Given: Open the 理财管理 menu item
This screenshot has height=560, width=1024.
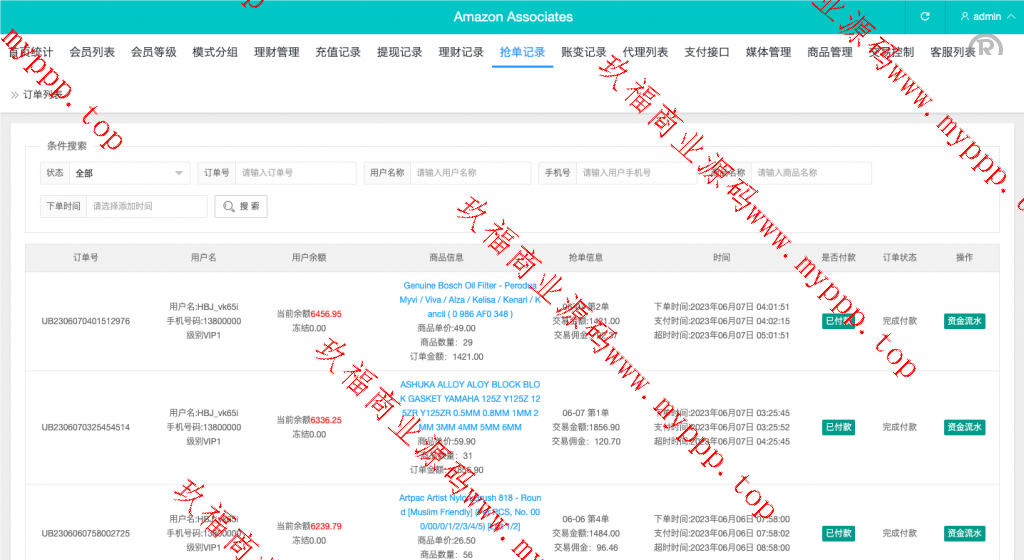Looking at the screenshot, I should point(276,52).
